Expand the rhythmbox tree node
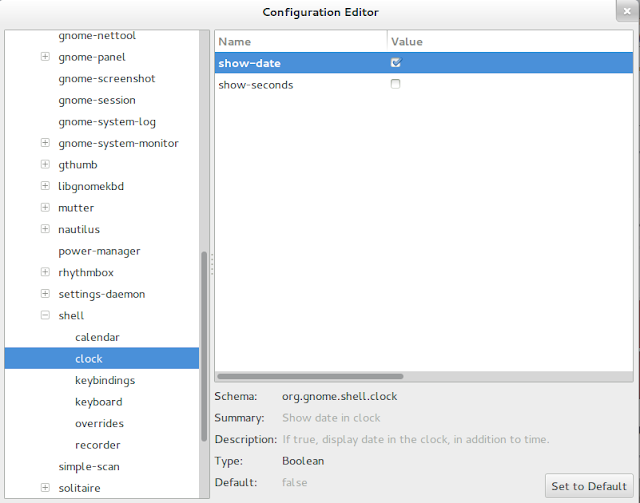Viewport: 640px width, 503px height. pos(45,272)
